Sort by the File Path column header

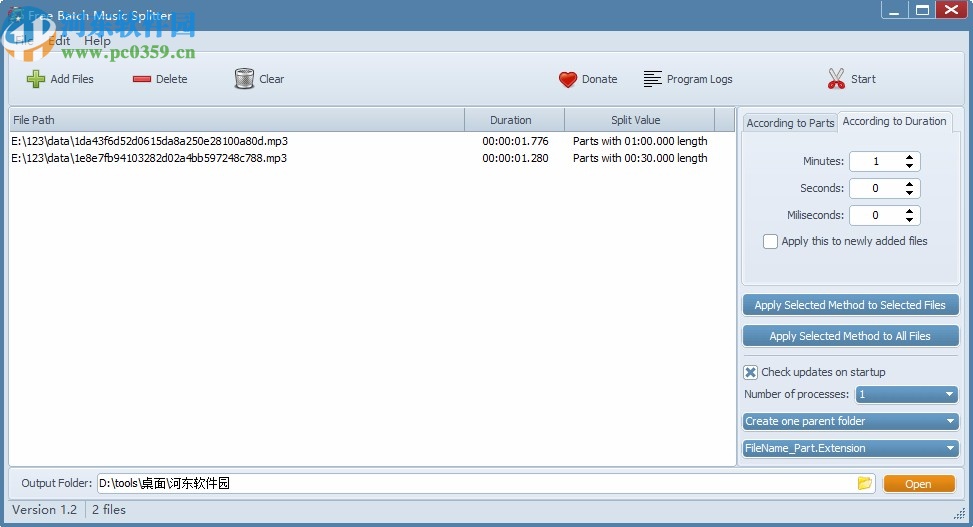tap(236, 120)
